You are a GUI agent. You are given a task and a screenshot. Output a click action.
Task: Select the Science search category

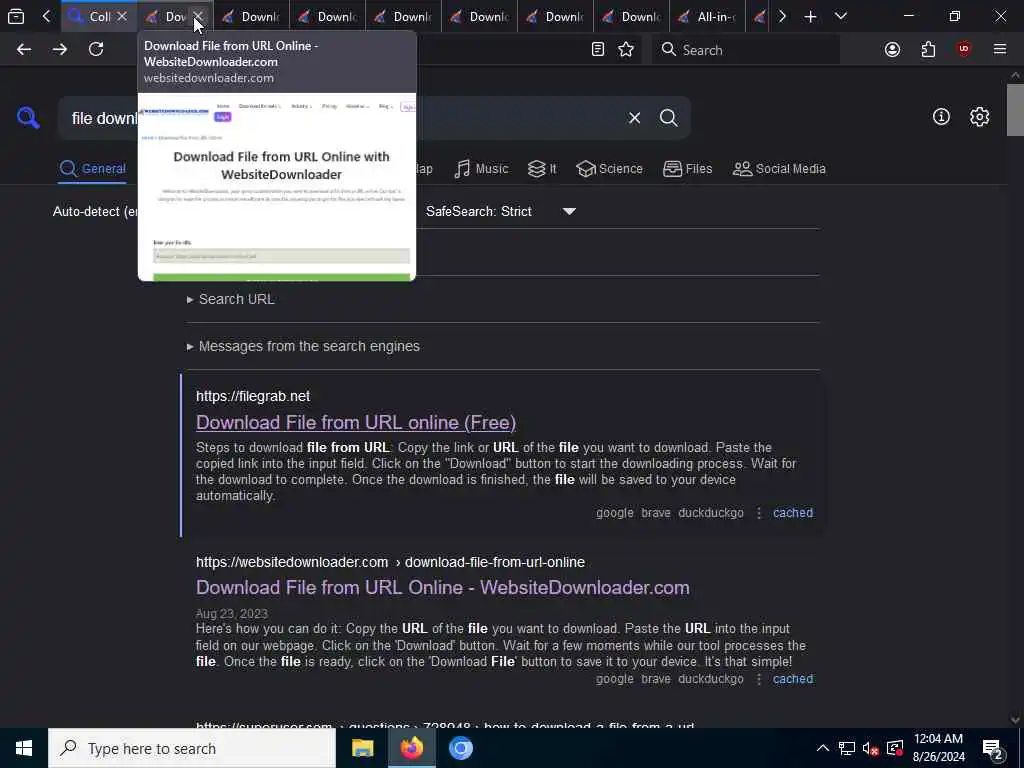[609, 168]
